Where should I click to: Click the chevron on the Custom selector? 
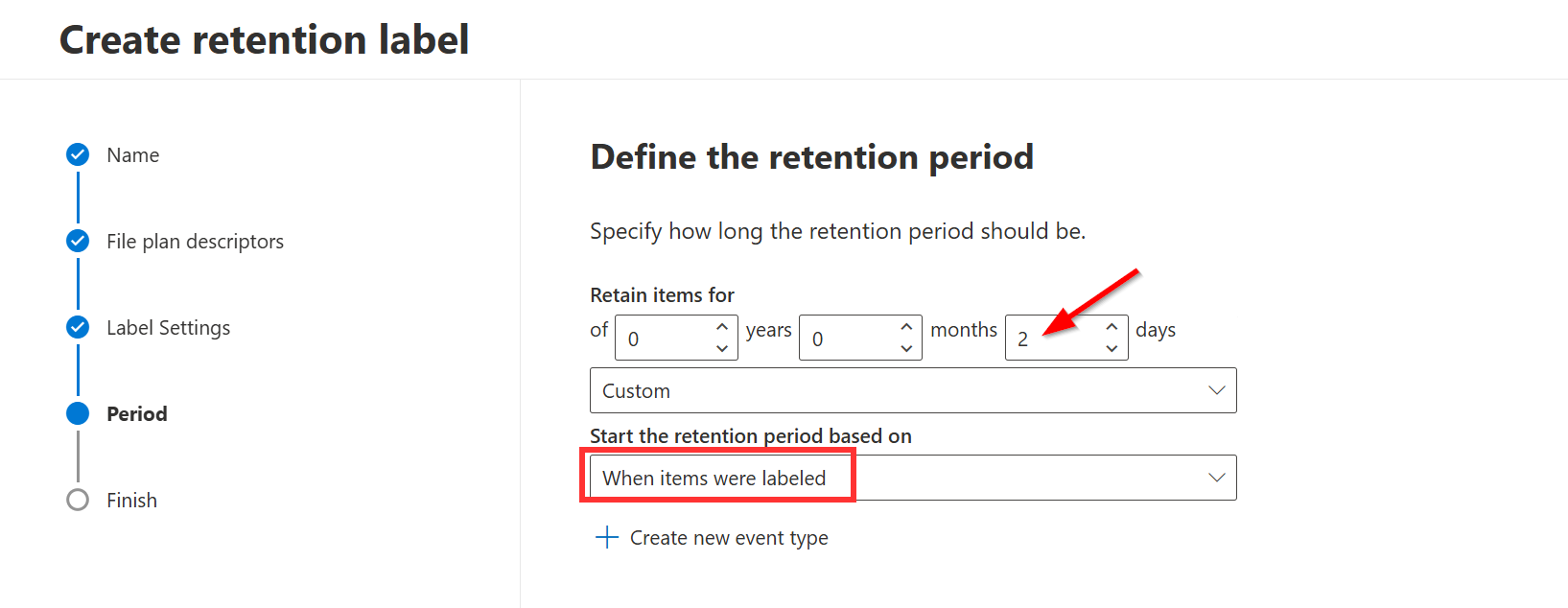1215,390
